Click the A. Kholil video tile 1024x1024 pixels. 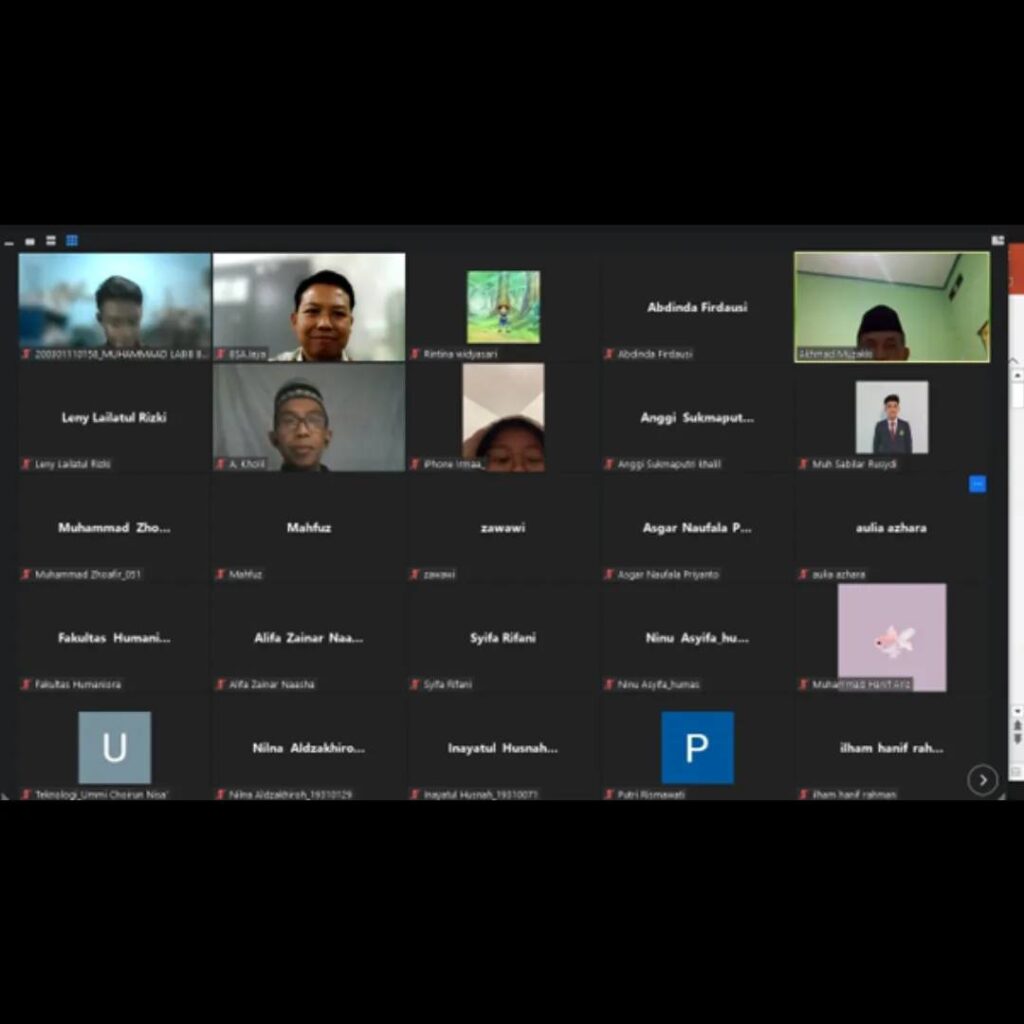pos(309,416)
